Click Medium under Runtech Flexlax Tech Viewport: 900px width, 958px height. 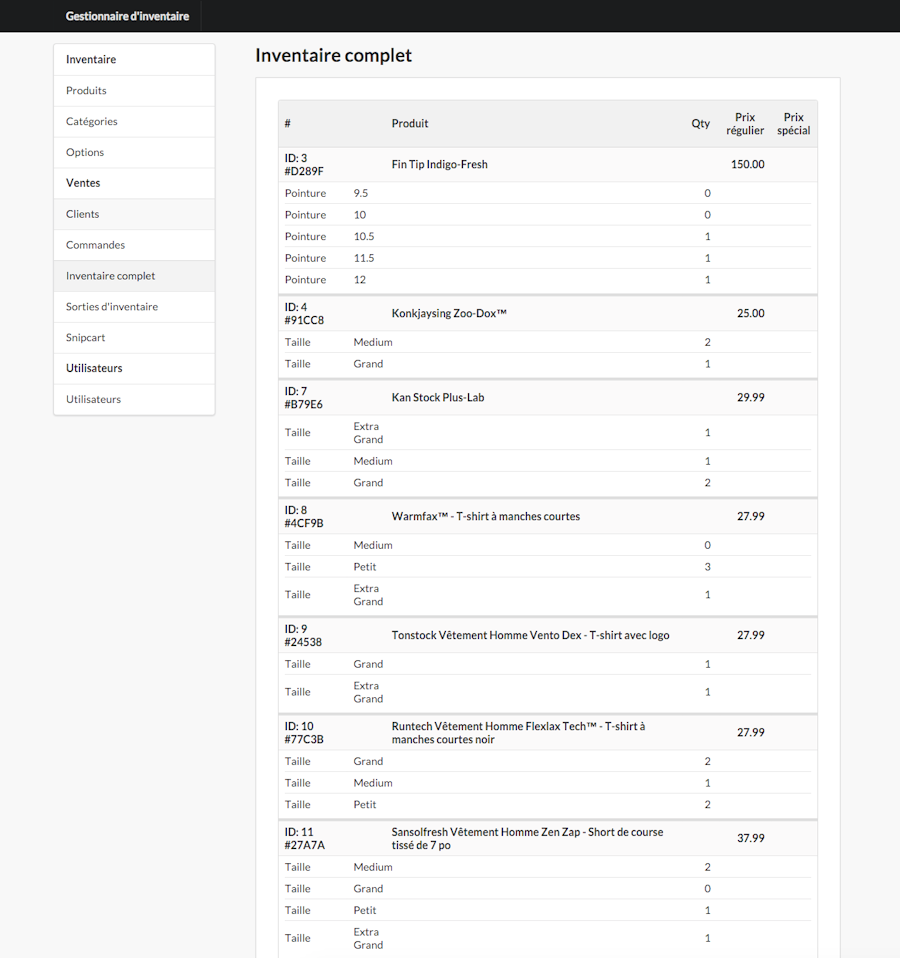tap(373, 783)
